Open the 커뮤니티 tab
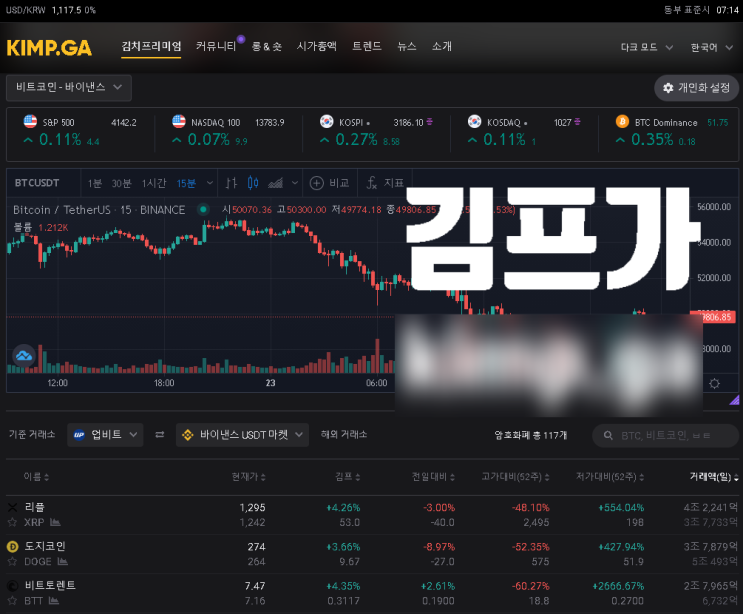The image size is (743, 614). [216, 46]
